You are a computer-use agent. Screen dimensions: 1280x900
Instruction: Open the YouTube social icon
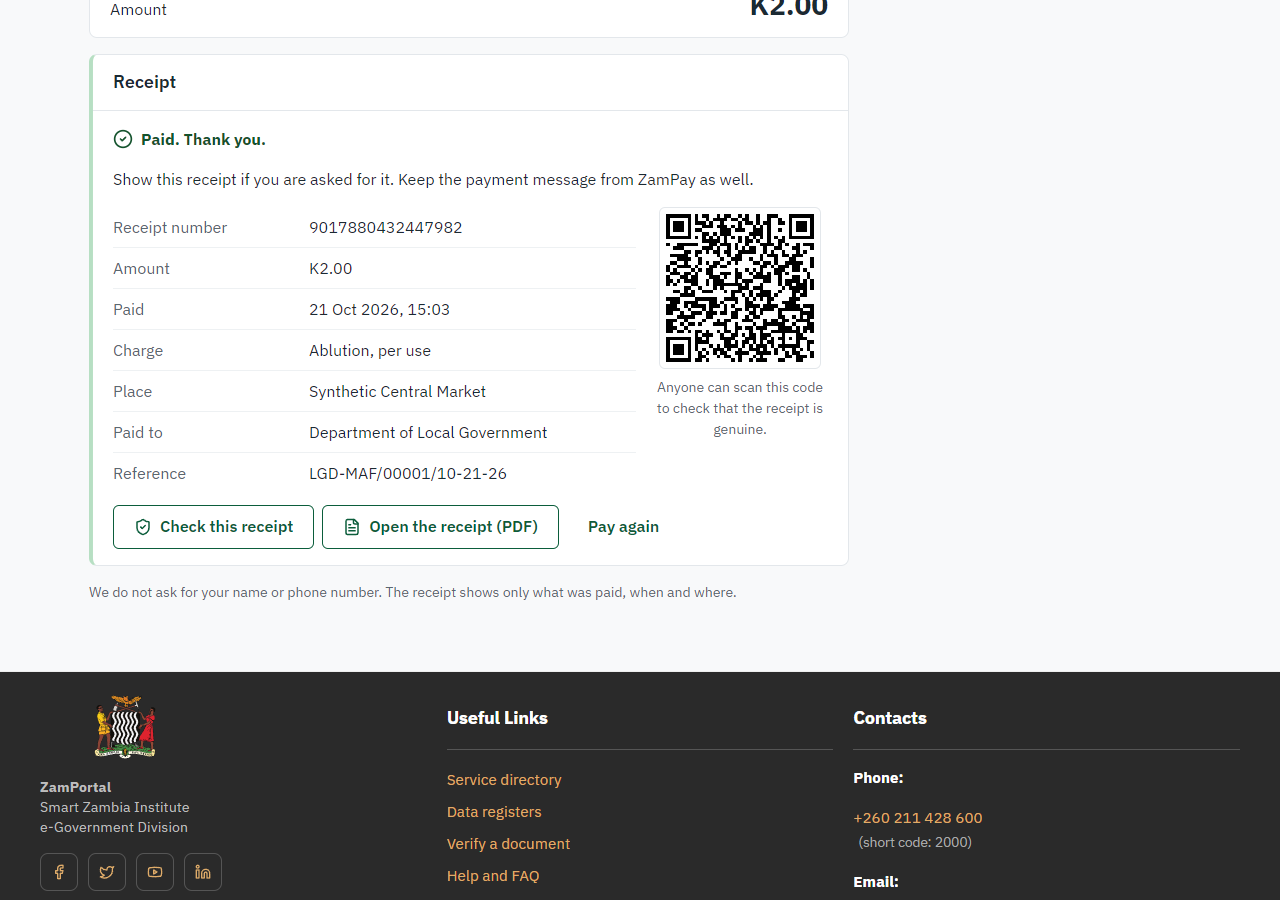[x=155, y=872]
